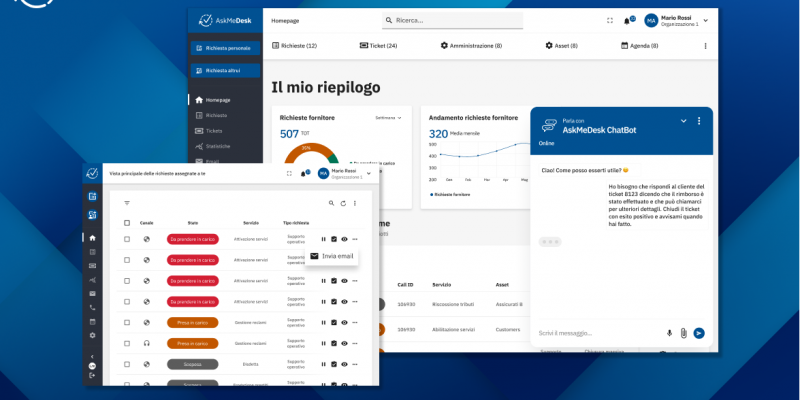
Task: Collapse the ChatBot panel with its chevron
Action: pos(684,121)
